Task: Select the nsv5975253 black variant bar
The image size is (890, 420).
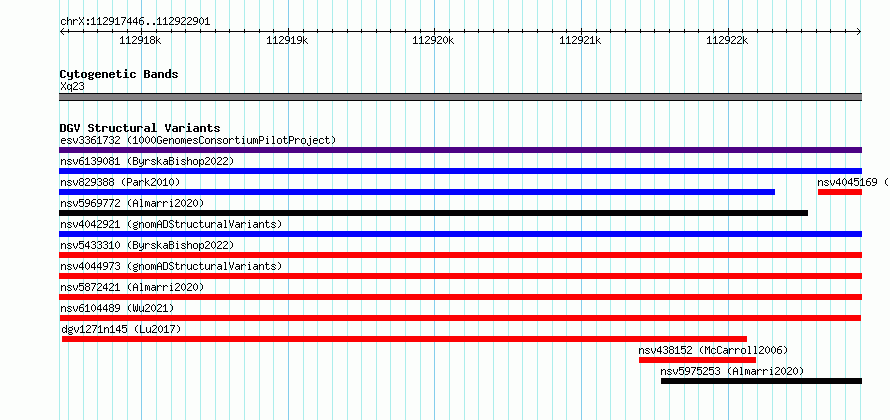Action: pos(761,381)
